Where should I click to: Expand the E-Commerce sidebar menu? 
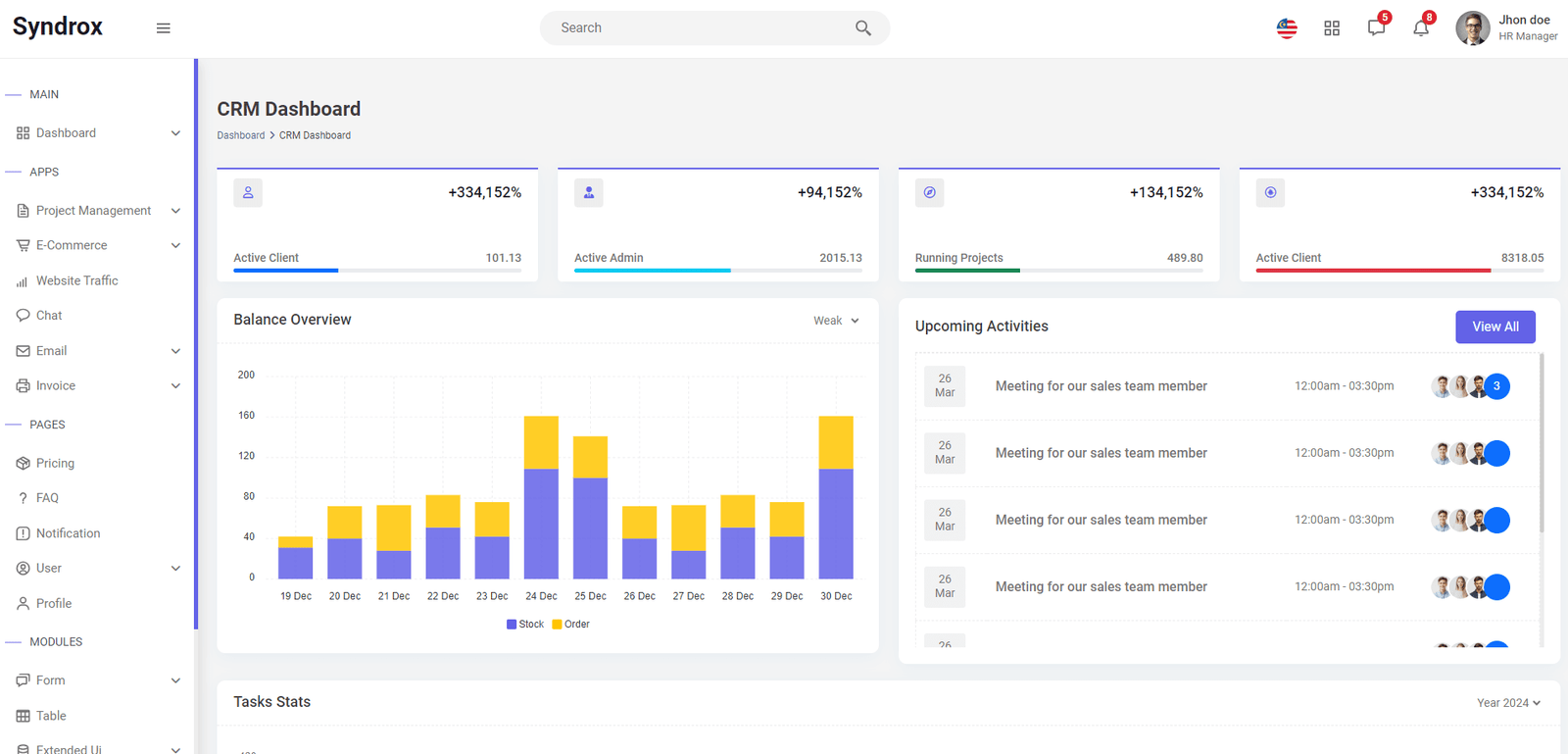click(x=98, y=245)
